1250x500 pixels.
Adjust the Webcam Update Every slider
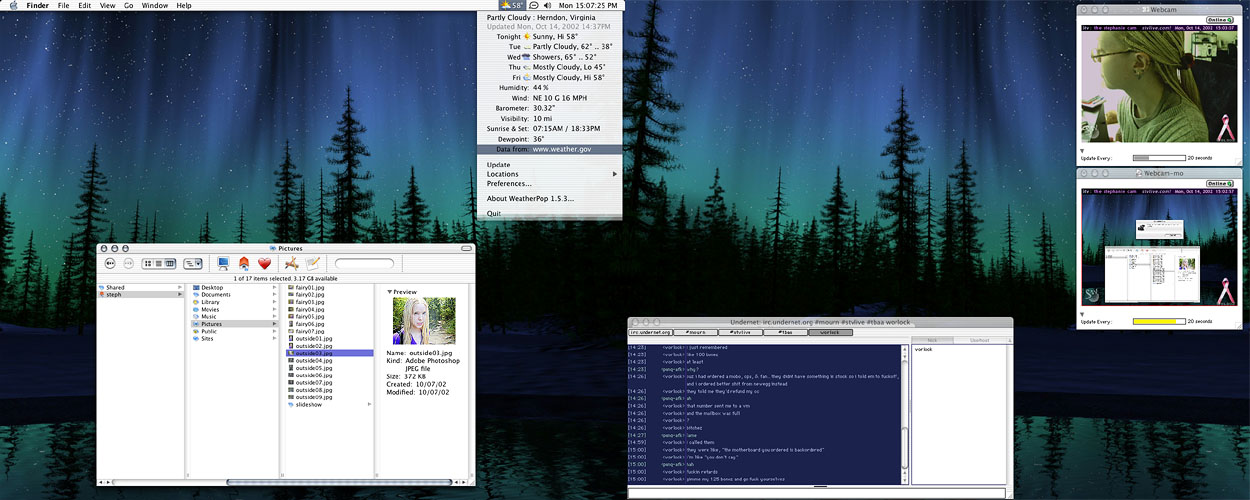(x=1157, y=158)
